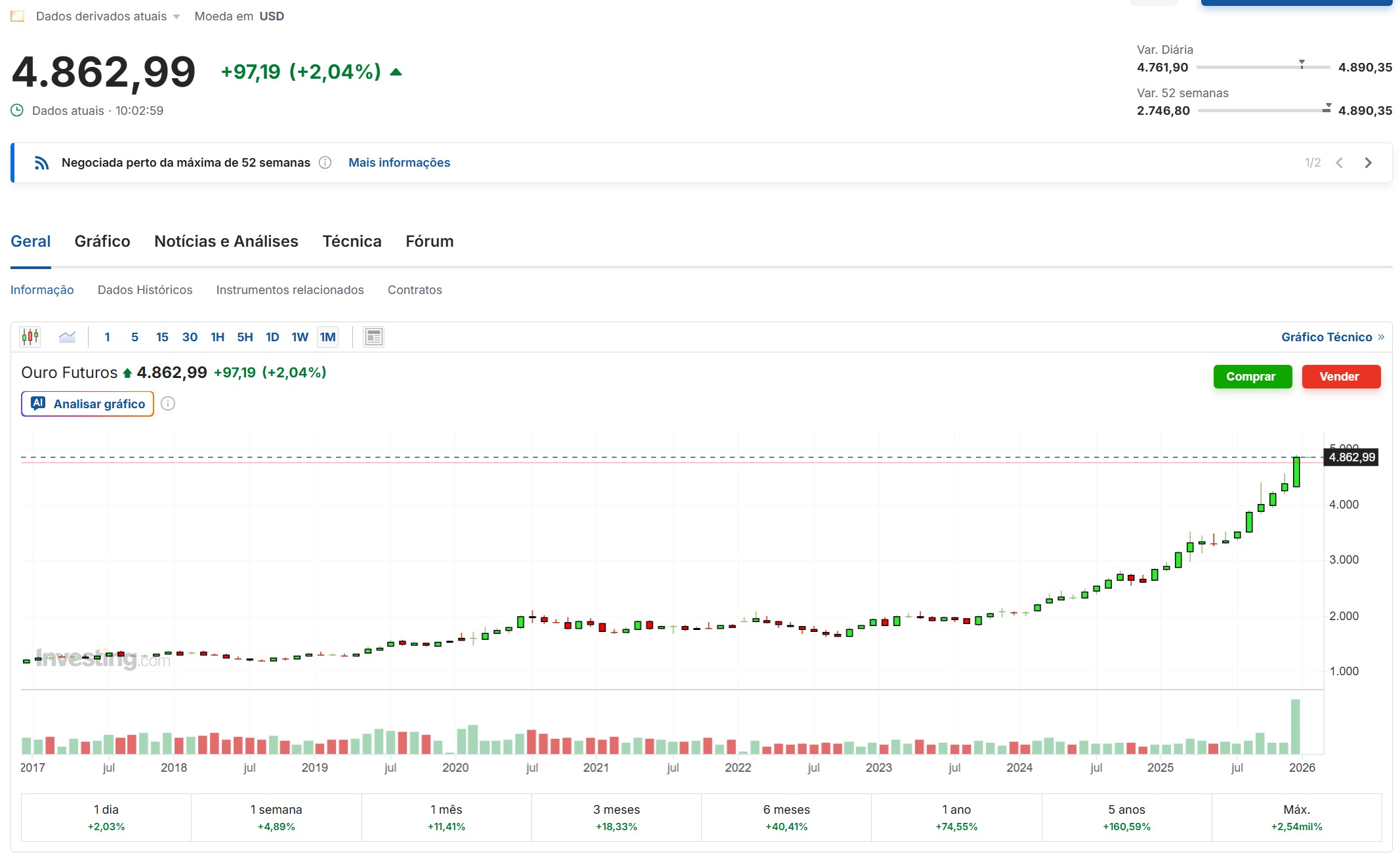Viewport: 1400px width, 859px height.
Task: Click info icon next to 52 semanas alert
Action: [325, 163]
